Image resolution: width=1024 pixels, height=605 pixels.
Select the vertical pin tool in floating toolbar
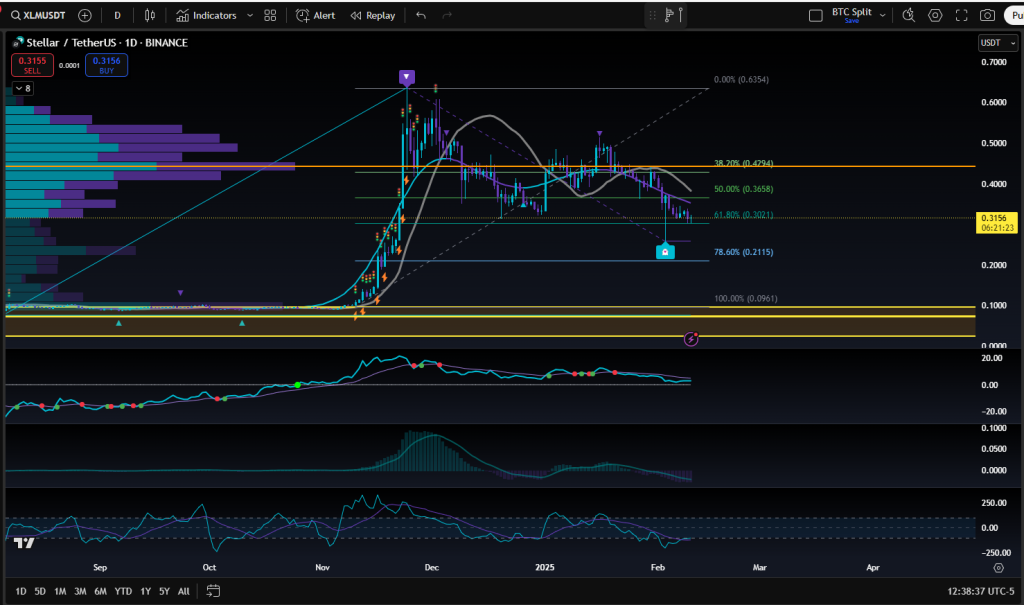(680, 15)
